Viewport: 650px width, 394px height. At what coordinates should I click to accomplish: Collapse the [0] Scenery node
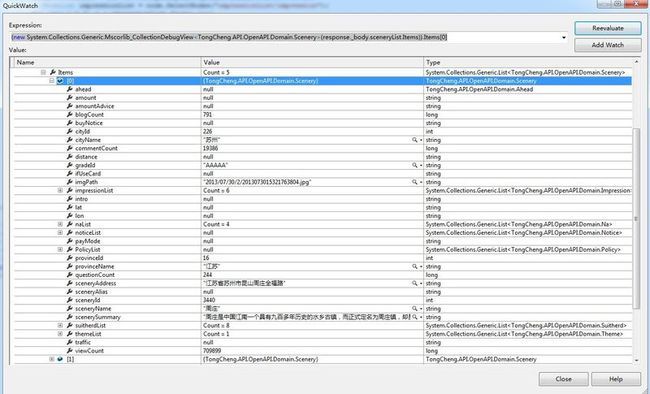coord(51,80)
